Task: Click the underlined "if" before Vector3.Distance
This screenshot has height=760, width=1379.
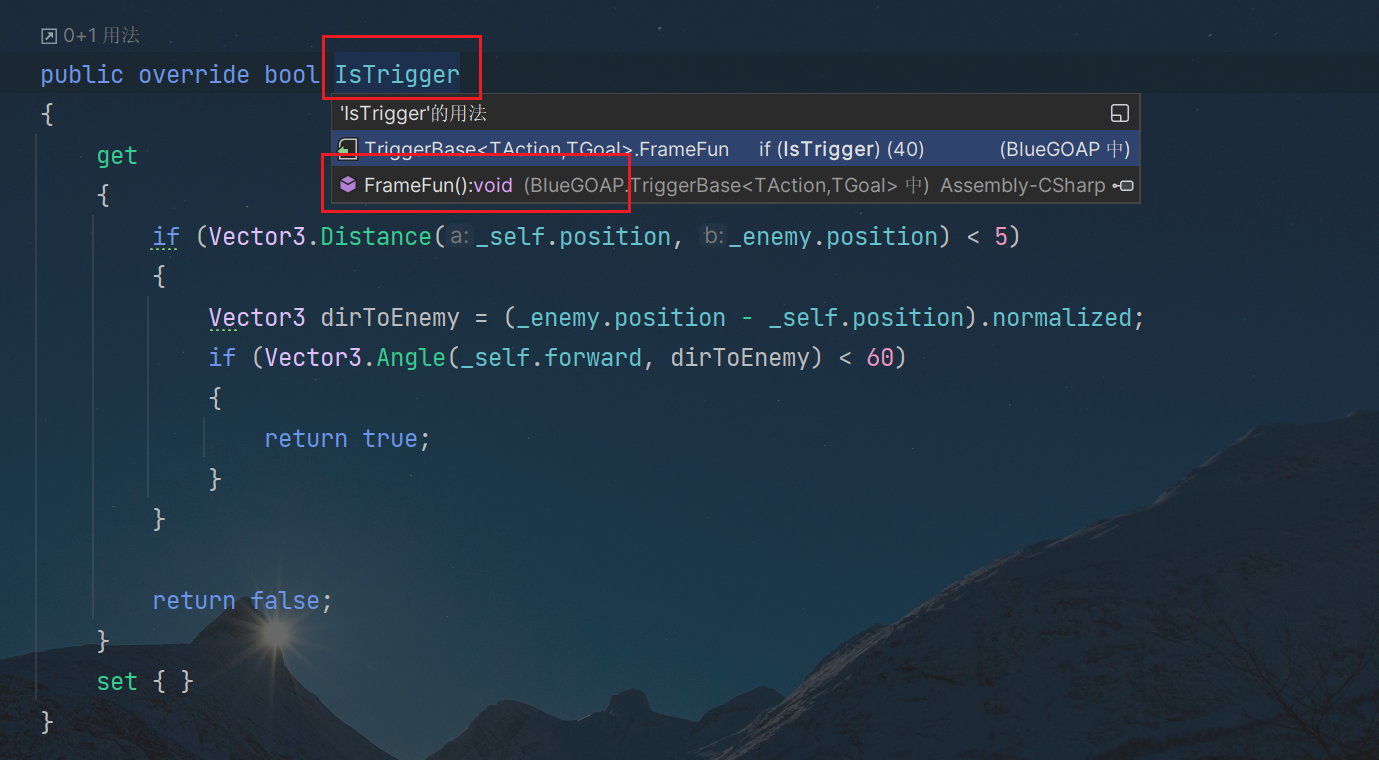Action: [x=166, y=237]
